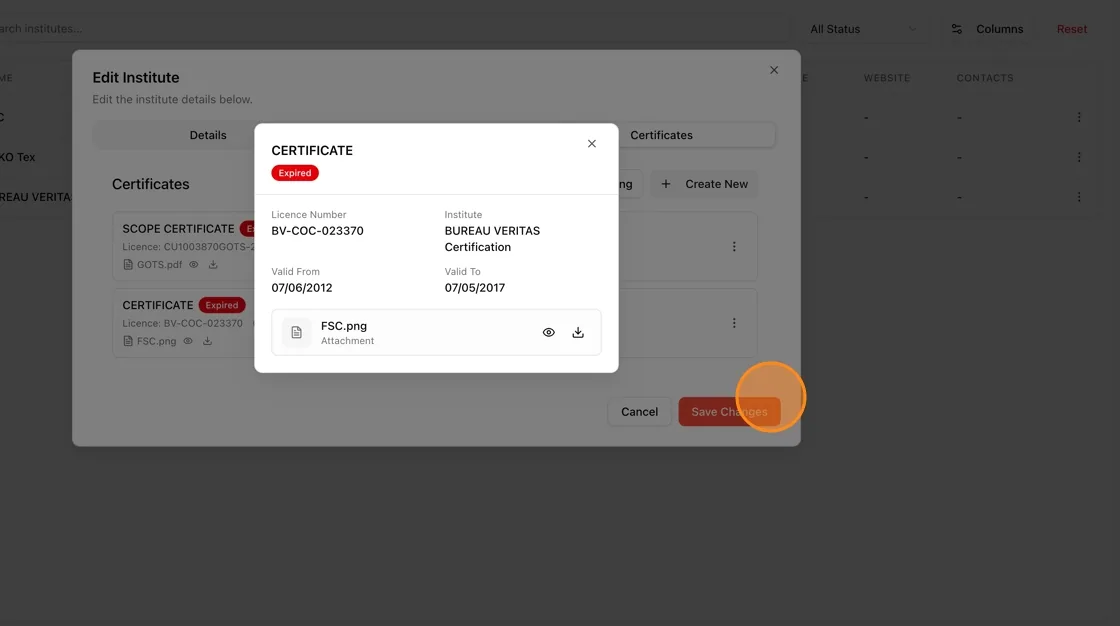Click Valid To date 07/05/2017
This screenshot has width=1120, height=626.
coord(474,288)
